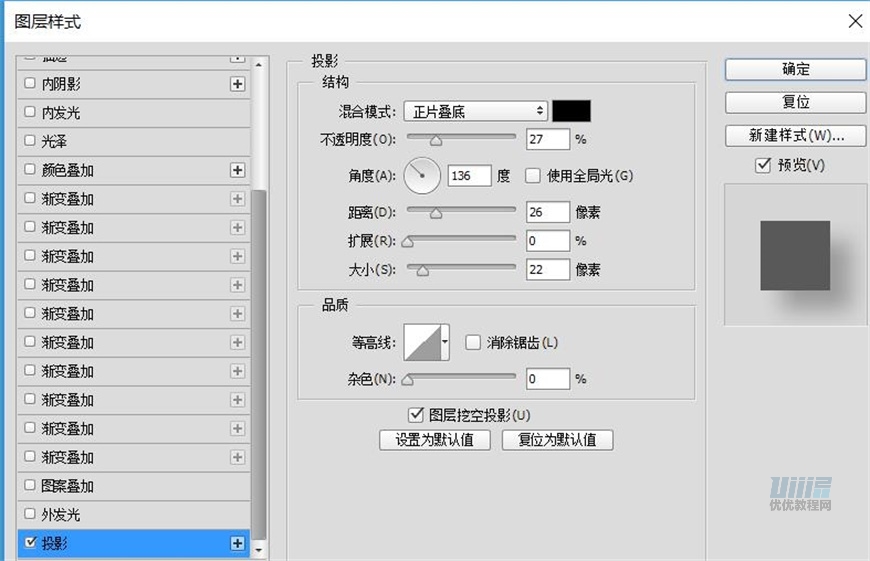
Task: Toggle the 消除锯齿 checkbox
Action: 473,342
